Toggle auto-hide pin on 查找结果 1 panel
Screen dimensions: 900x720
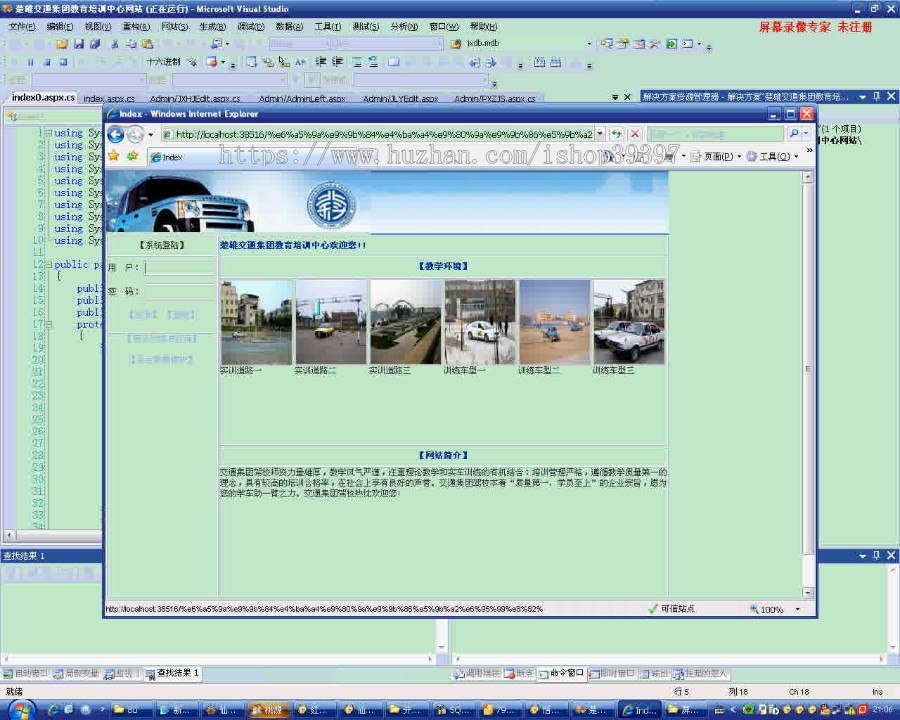pyautogui.click(x=876, y=555)
